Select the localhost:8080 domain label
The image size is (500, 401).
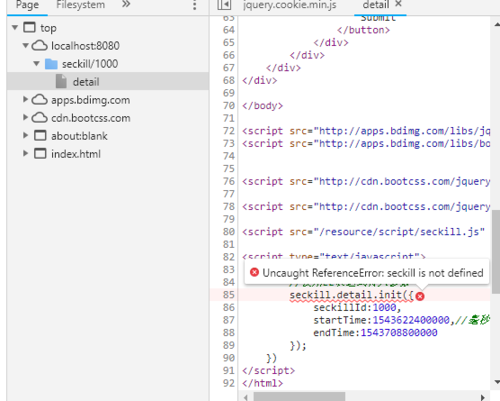(x=85, y=46)
